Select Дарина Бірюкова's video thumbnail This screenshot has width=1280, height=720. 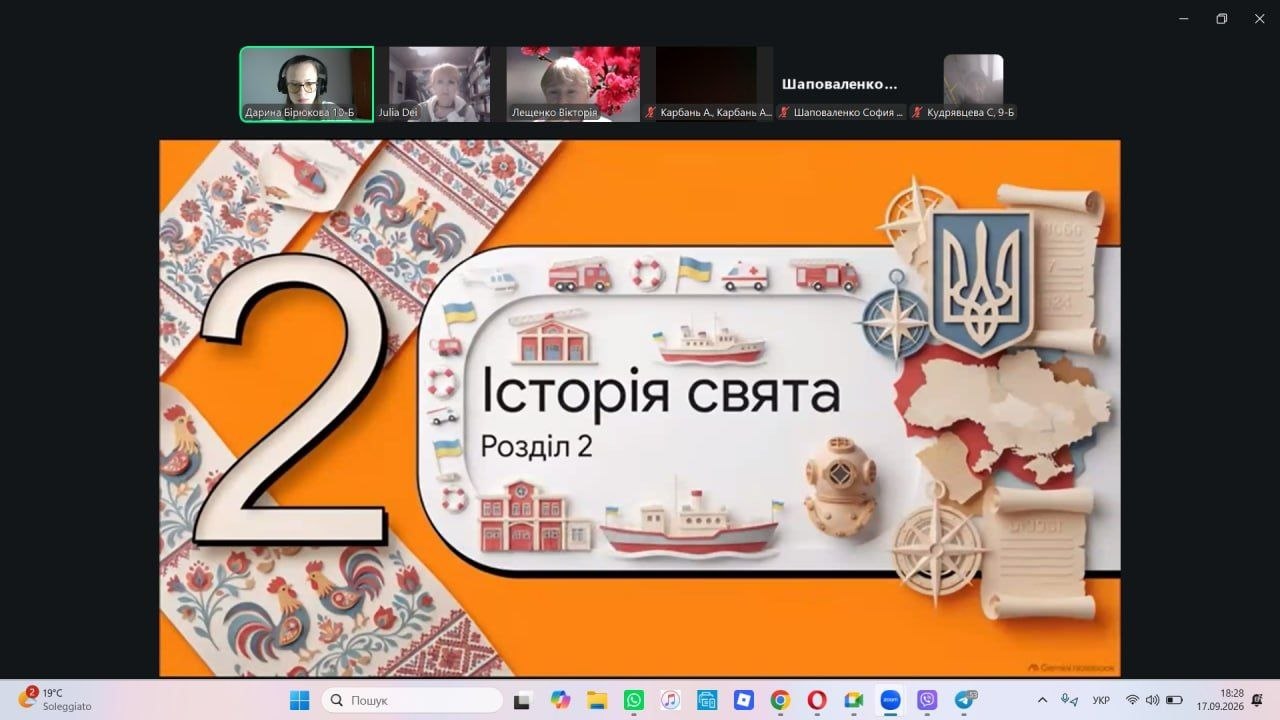306,84
